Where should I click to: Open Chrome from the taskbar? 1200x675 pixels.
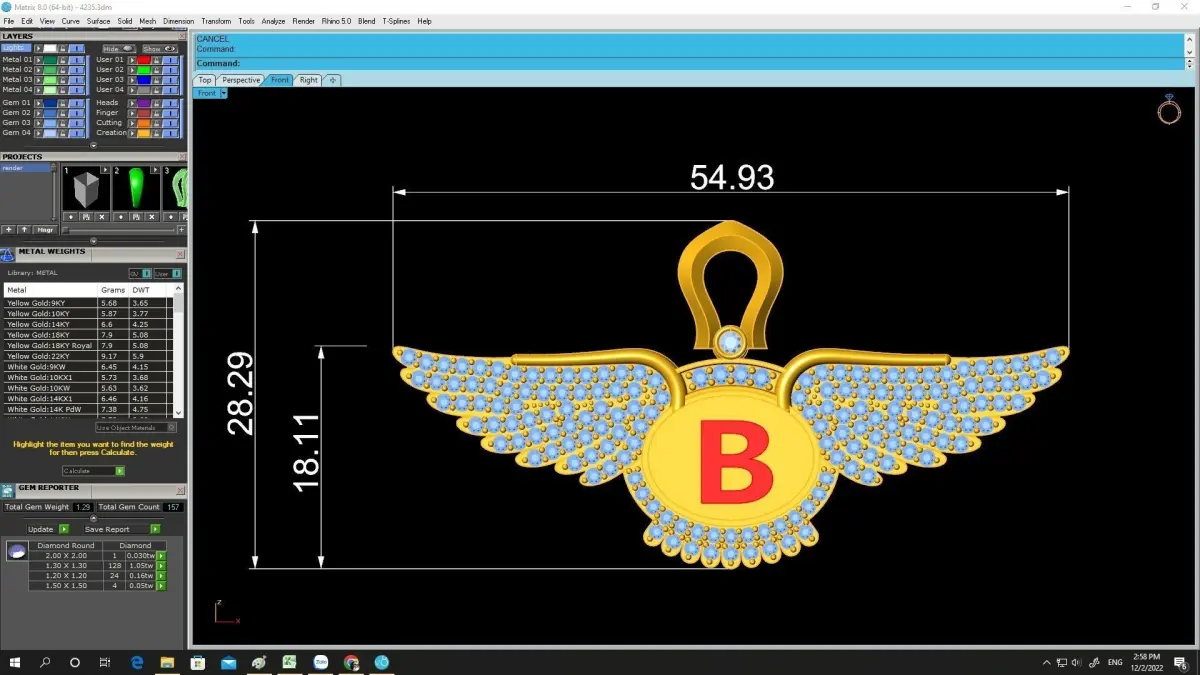[x=351, y=662]
